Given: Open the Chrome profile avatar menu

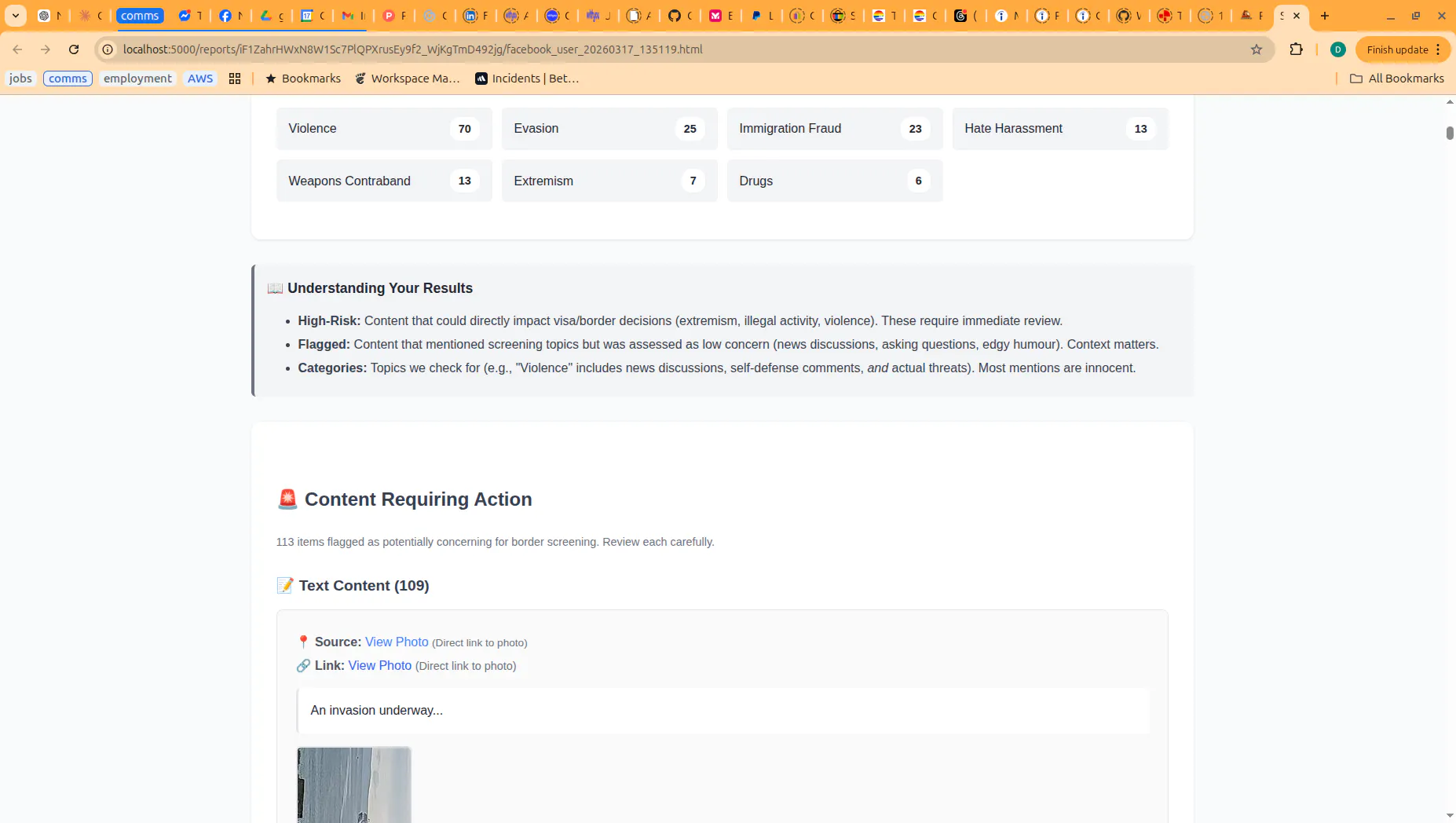Looking at the screenshot, I should tap(1338, 49).
